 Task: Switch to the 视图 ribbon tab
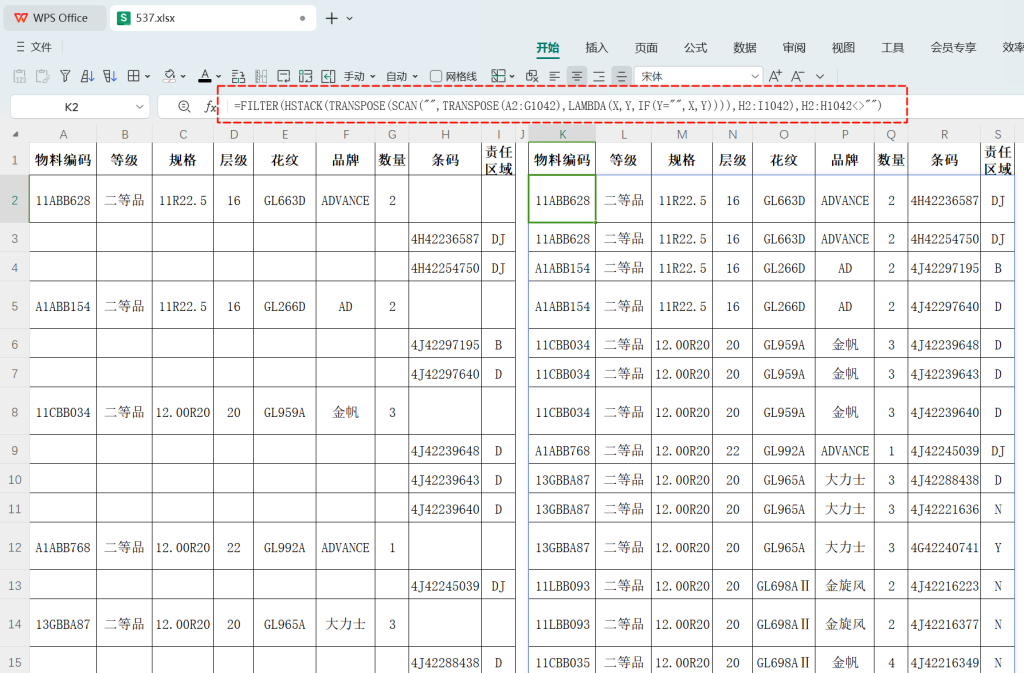843,48
